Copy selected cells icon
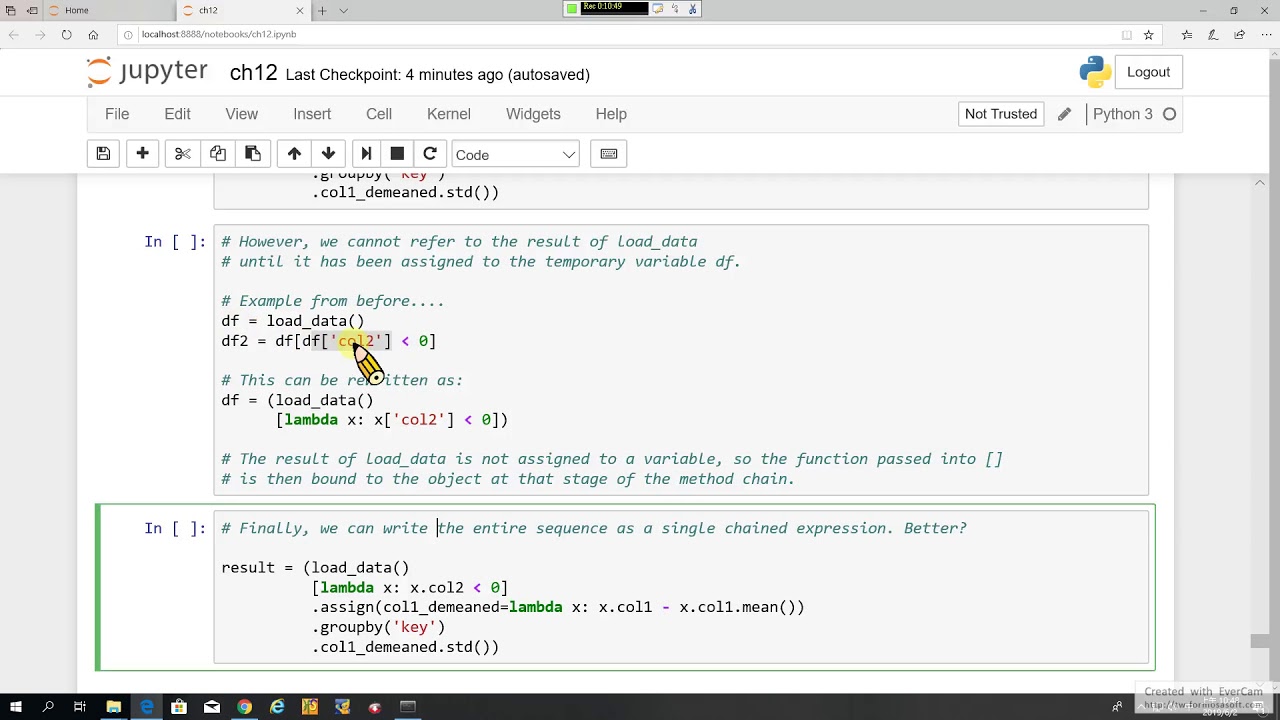Viewport: 1280px width, 720px height. click(x=217, y=154)
